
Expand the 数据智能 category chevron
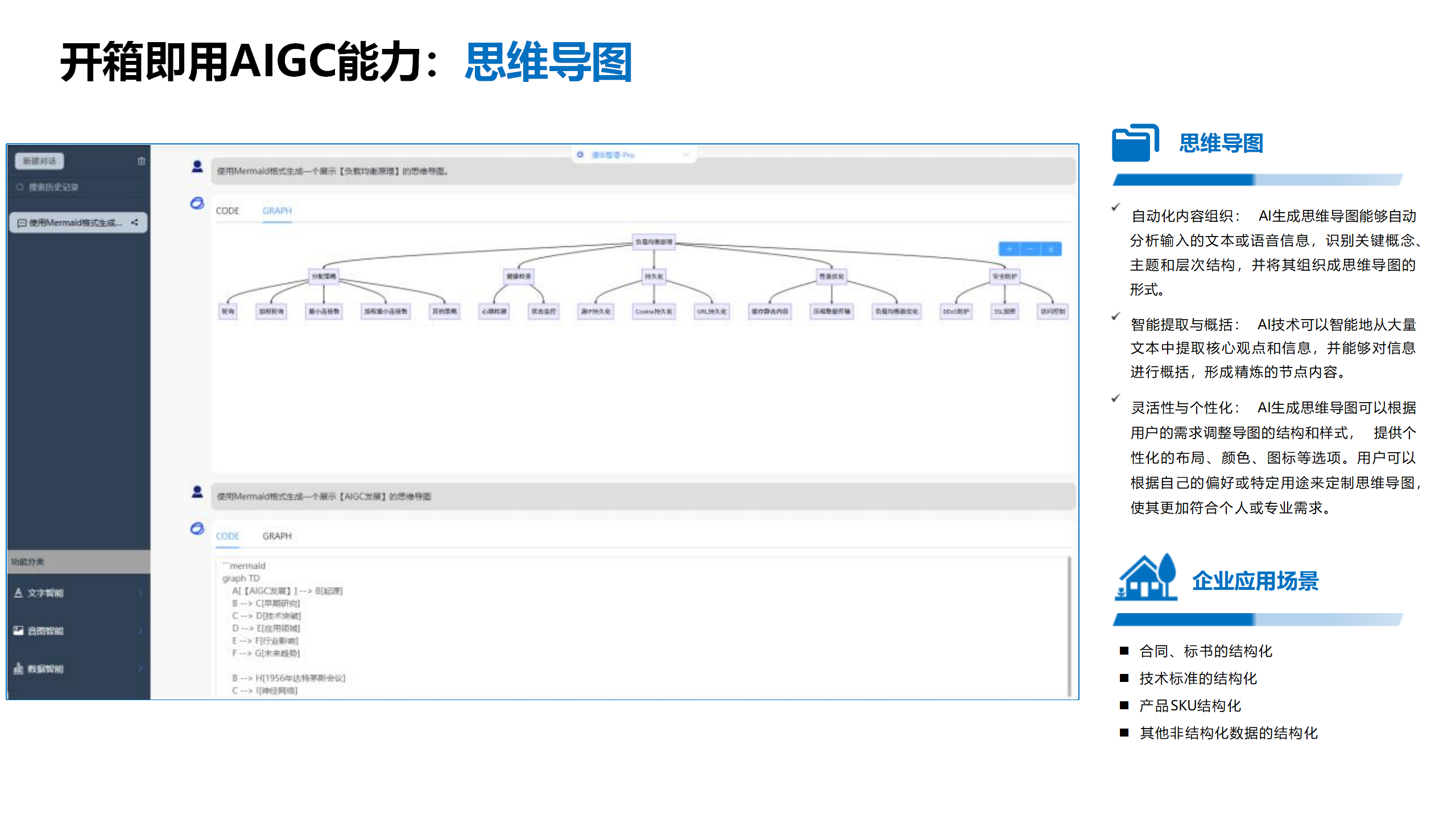(140, 668)
